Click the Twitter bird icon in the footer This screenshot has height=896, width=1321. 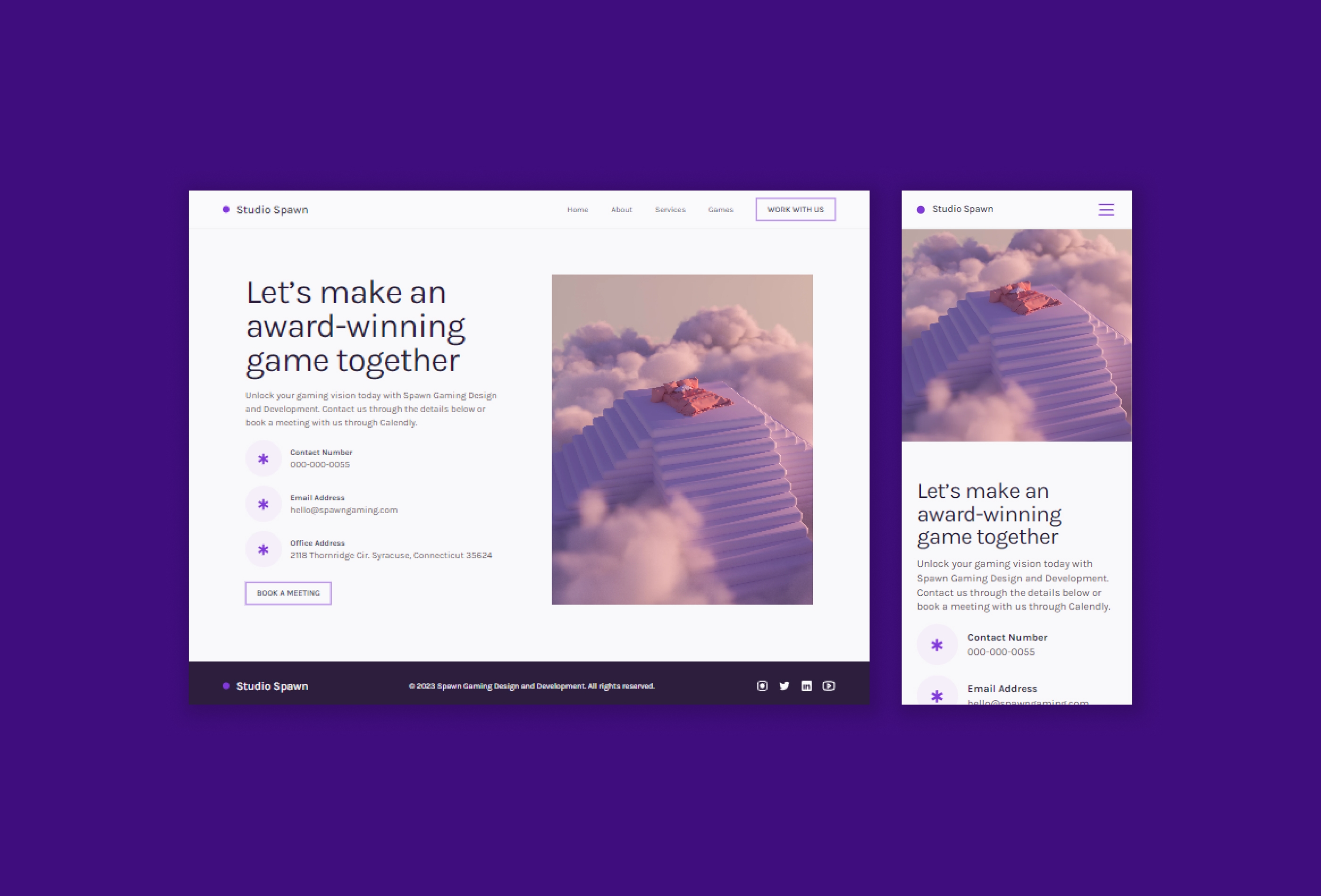785,686
